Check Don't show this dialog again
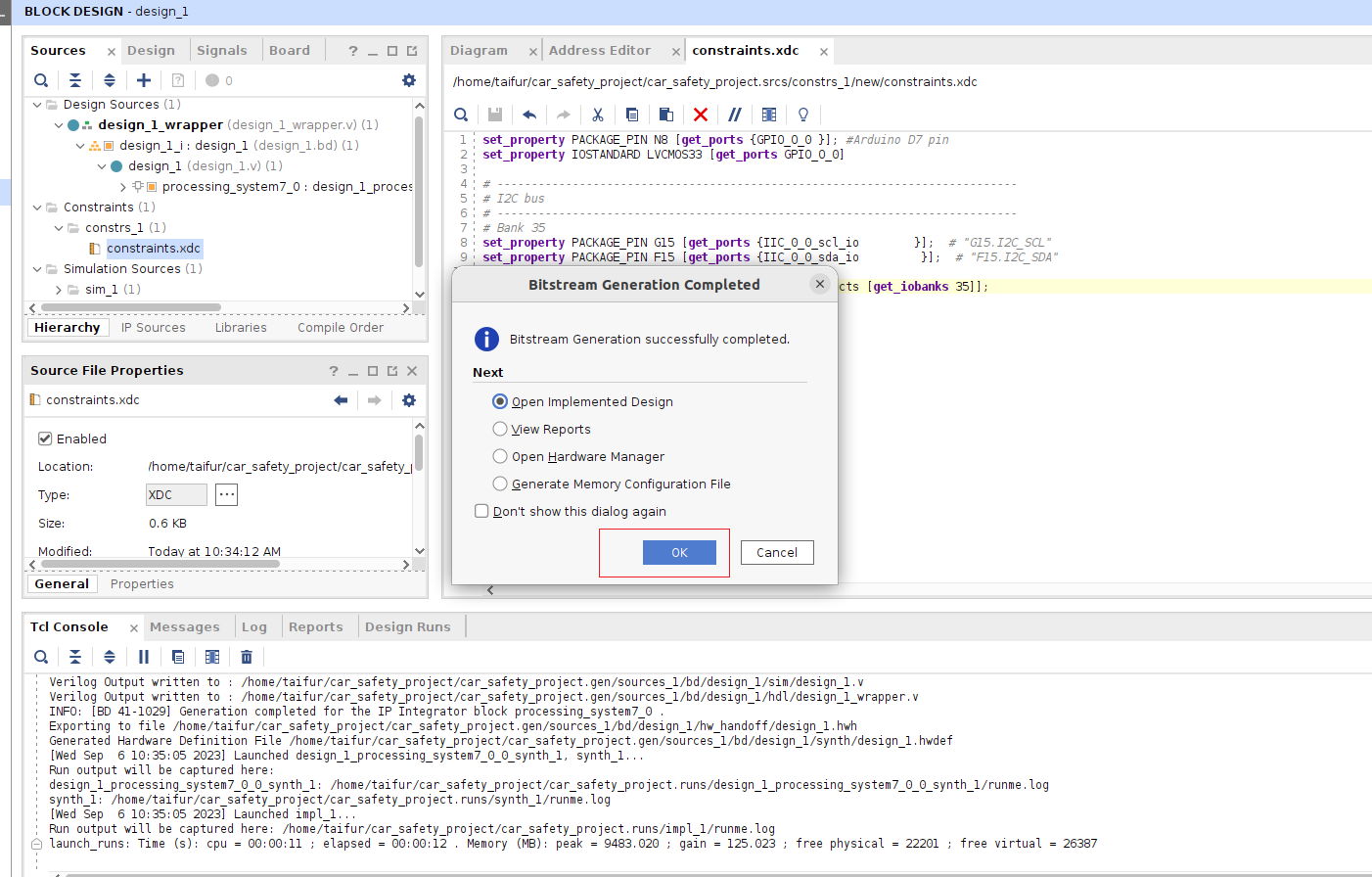The image size is (1372, 877). [x=571, y=511]
